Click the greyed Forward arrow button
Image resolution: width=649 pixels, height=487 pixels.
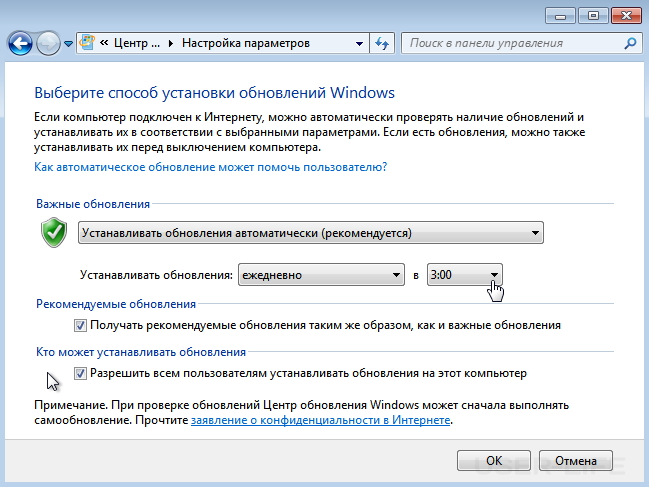pyautogui.click(x=48, y=43)
